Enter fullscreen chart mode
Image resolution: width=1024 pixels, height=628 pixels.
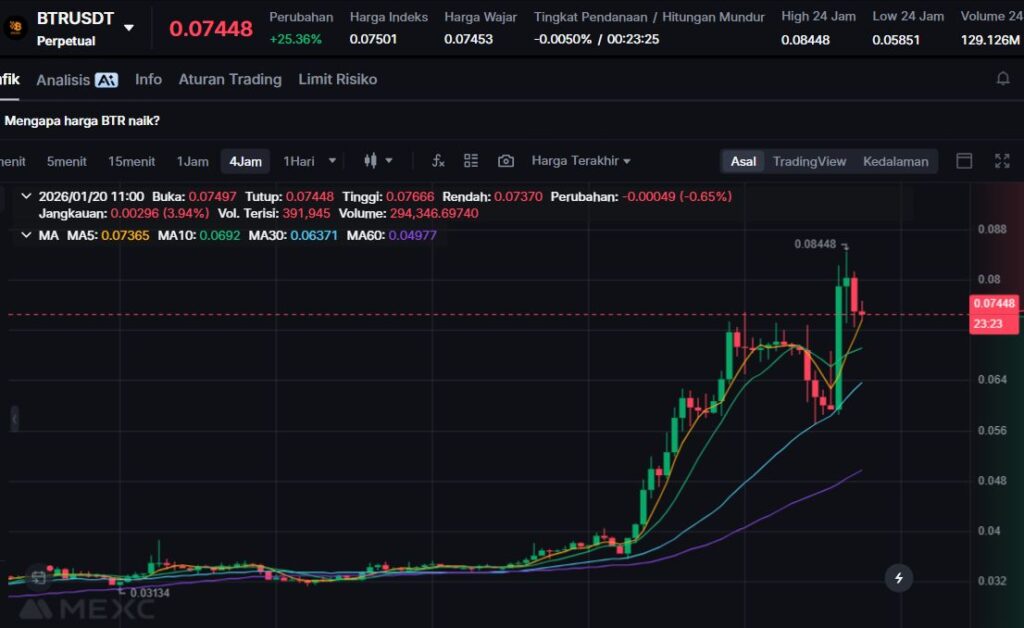(x=1002, y=161)
